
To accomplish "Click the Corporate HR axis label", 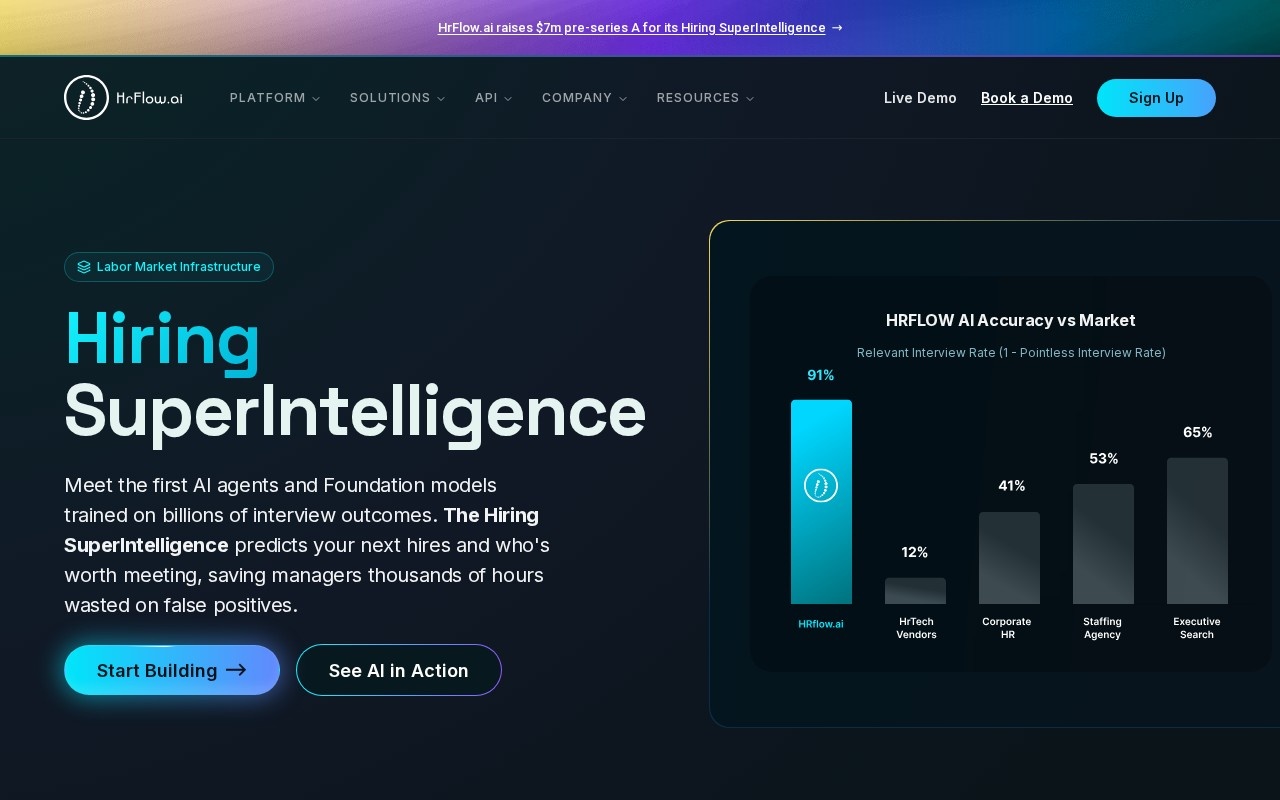I will (x=1007, y=628).
